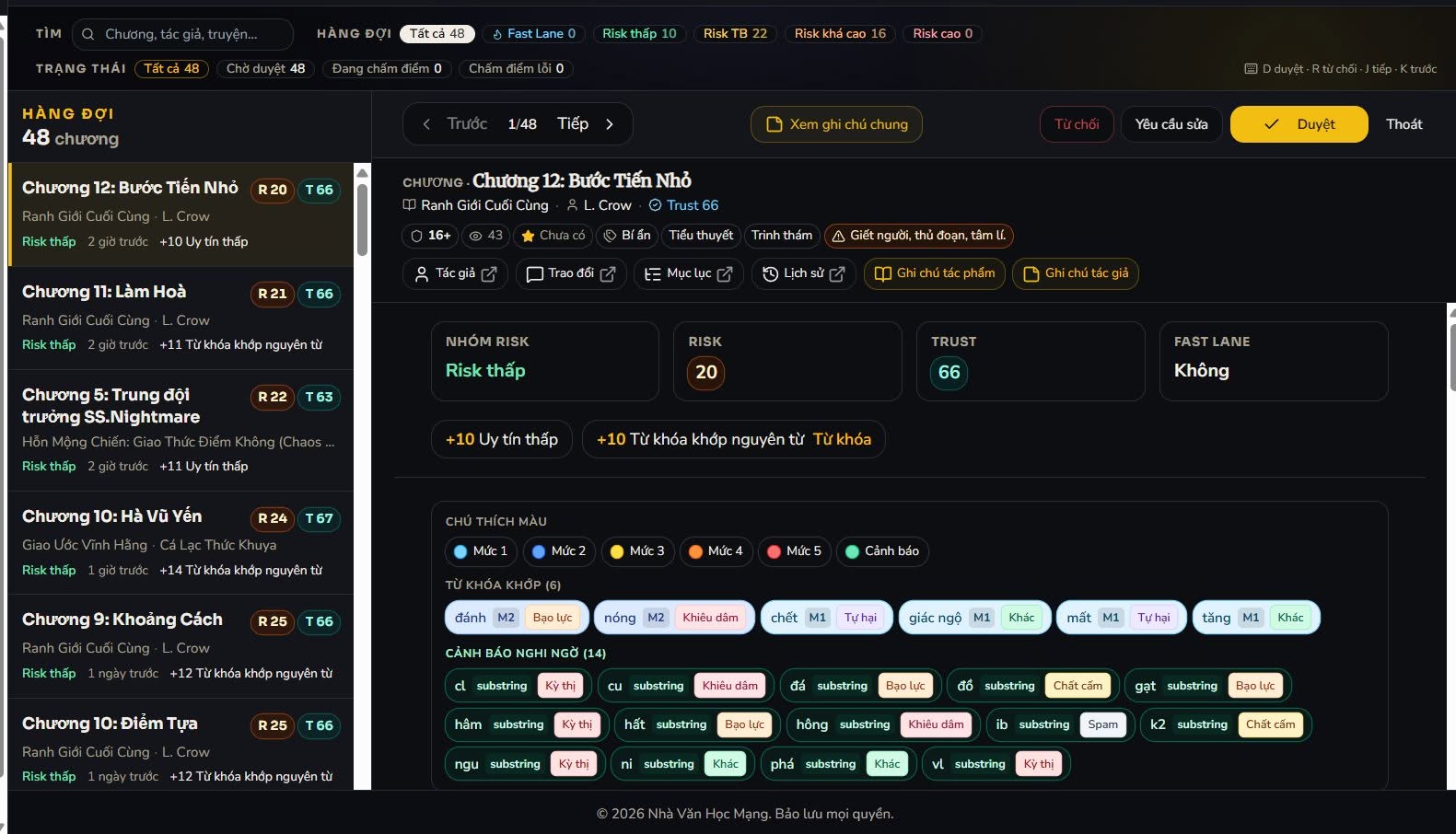Open Chương 5: Trung đội trưởng SS.Nightmare

click(181, 431)
